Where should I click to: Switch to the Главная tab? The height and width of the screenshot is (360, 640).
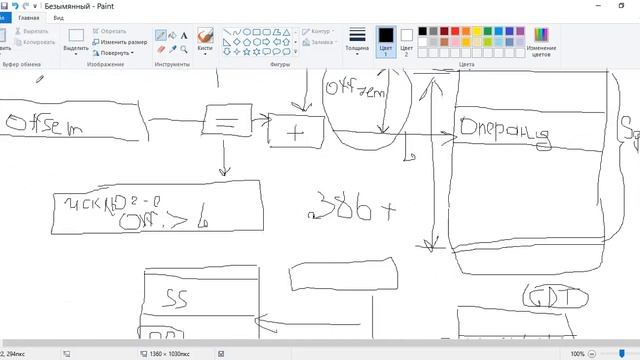(29, 18)
